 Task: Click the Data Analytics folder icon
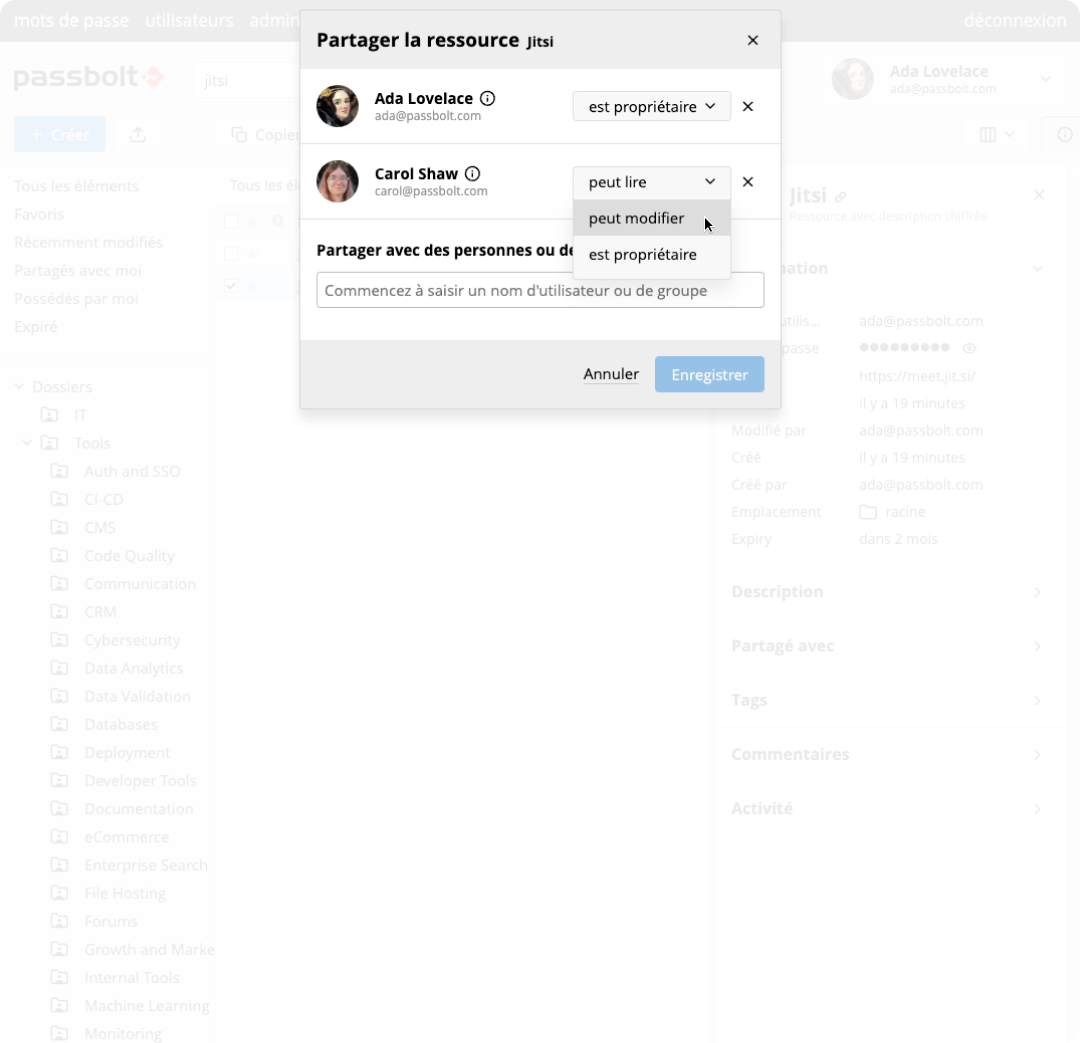click(x=59, y=668)
